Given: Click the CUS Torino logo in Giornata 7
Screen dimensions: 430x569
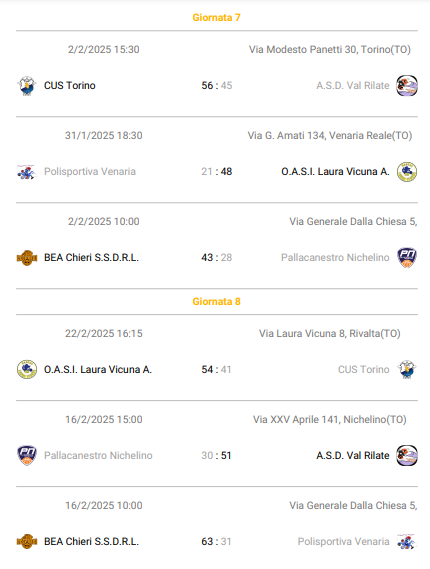Looking at the screenshot, I should coord(27,86).
